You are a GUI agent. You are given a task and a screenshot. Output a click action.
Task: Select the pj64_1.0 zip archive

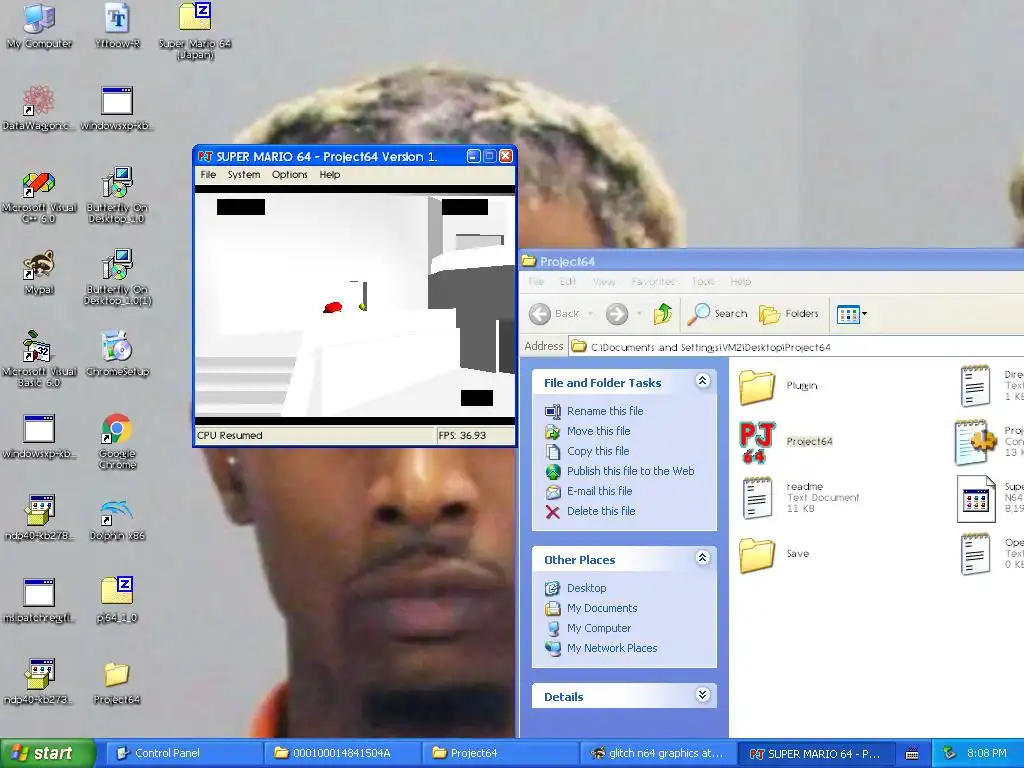[118, 600]
